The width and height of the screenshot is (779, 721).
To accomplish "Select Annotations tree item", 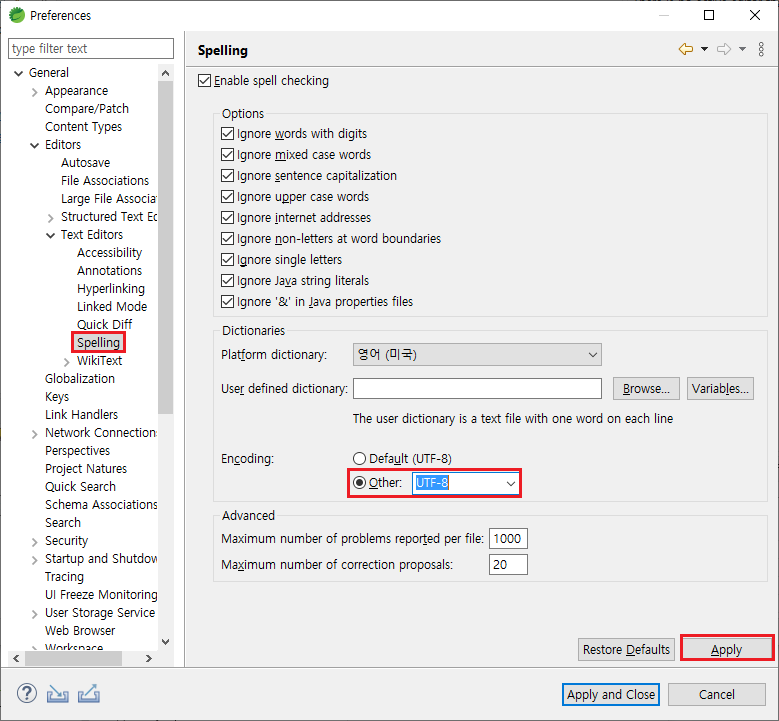I will (109, 270).
